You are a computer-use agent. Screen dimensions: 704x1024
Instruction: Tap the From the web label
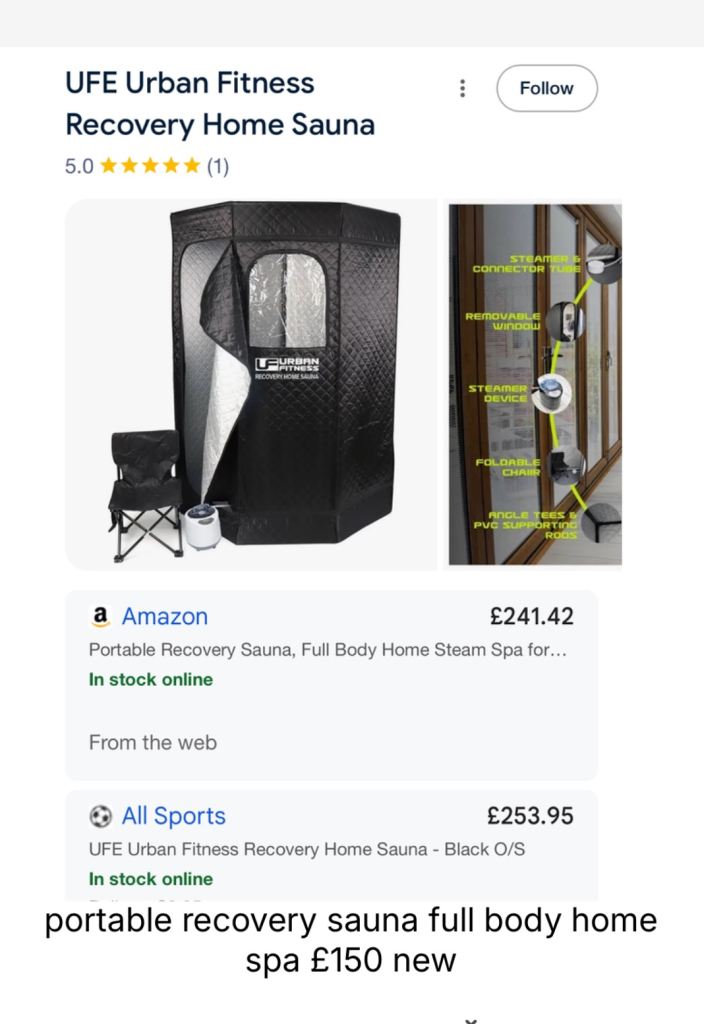(x=152, y=742)
